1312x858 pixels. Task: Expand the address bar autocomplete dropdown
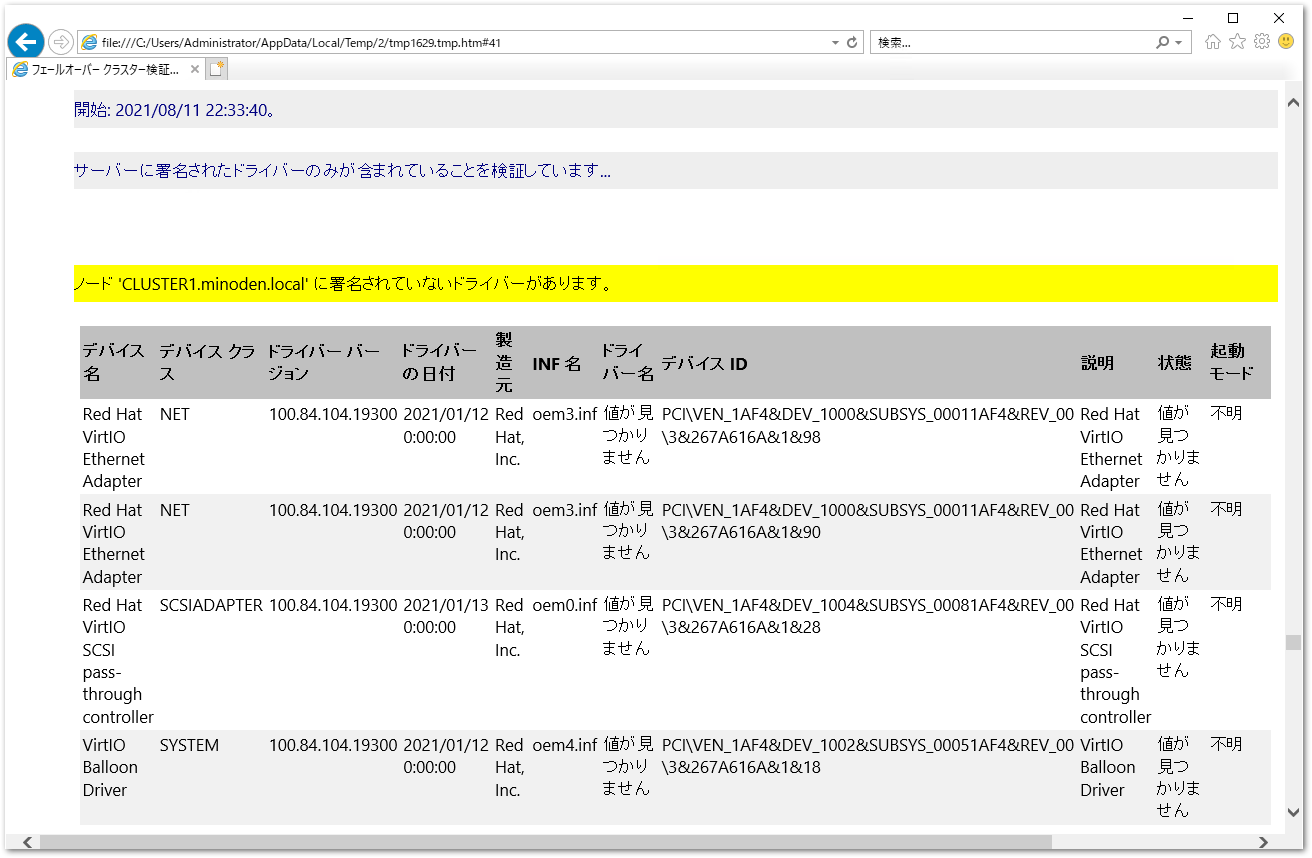coord(834,41)
